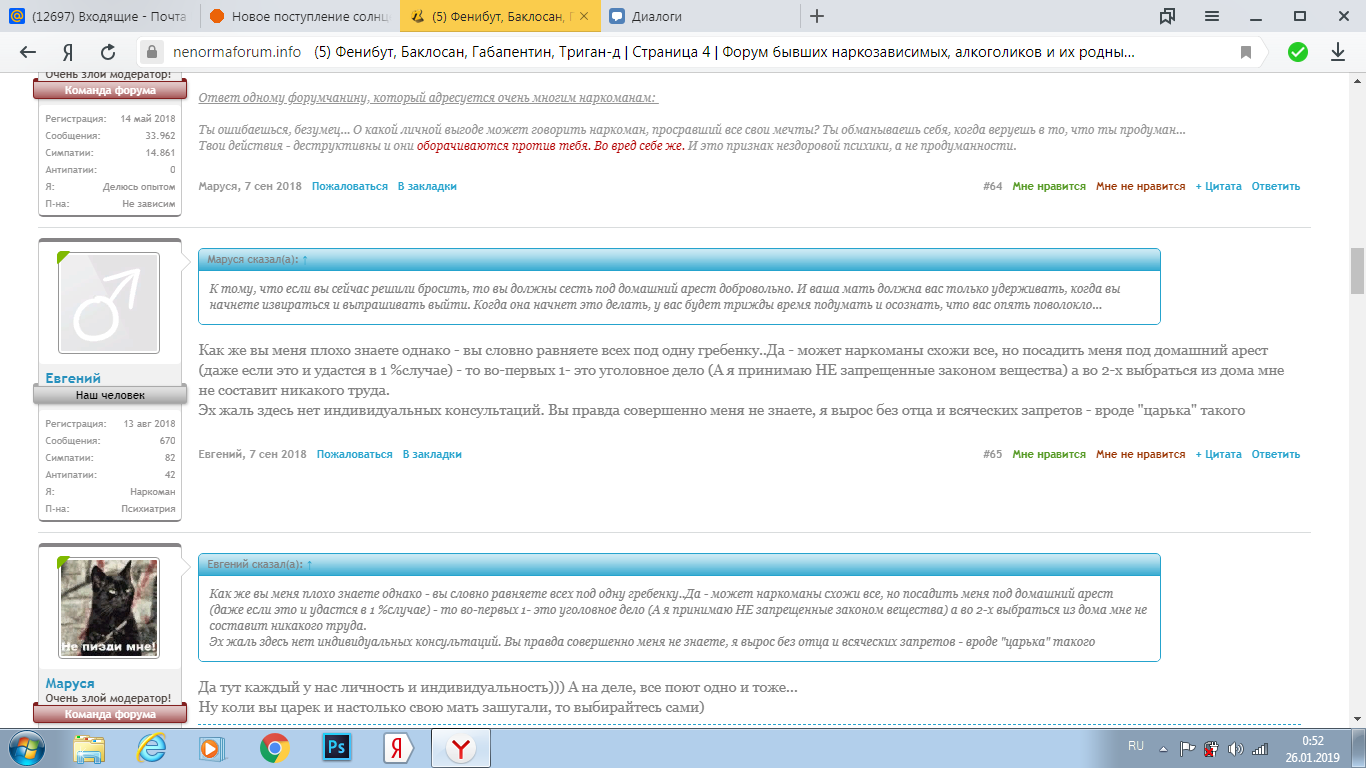Click 'Мне не нравится' on post #64
Screen dimensions: 1366x768
click(x=1140, y=186)
